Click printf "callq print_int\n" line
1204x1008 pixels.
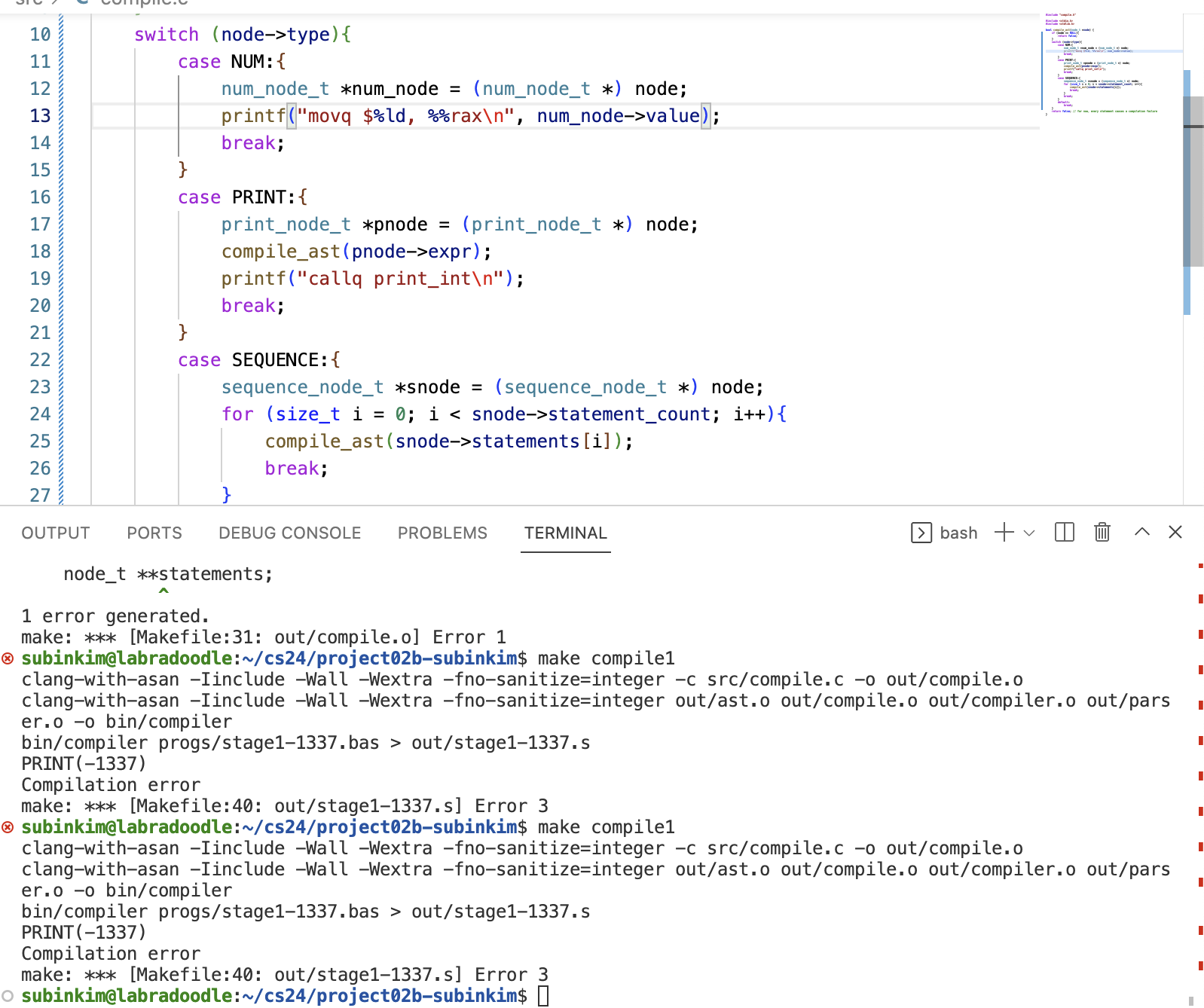click(x=373, y=279)
